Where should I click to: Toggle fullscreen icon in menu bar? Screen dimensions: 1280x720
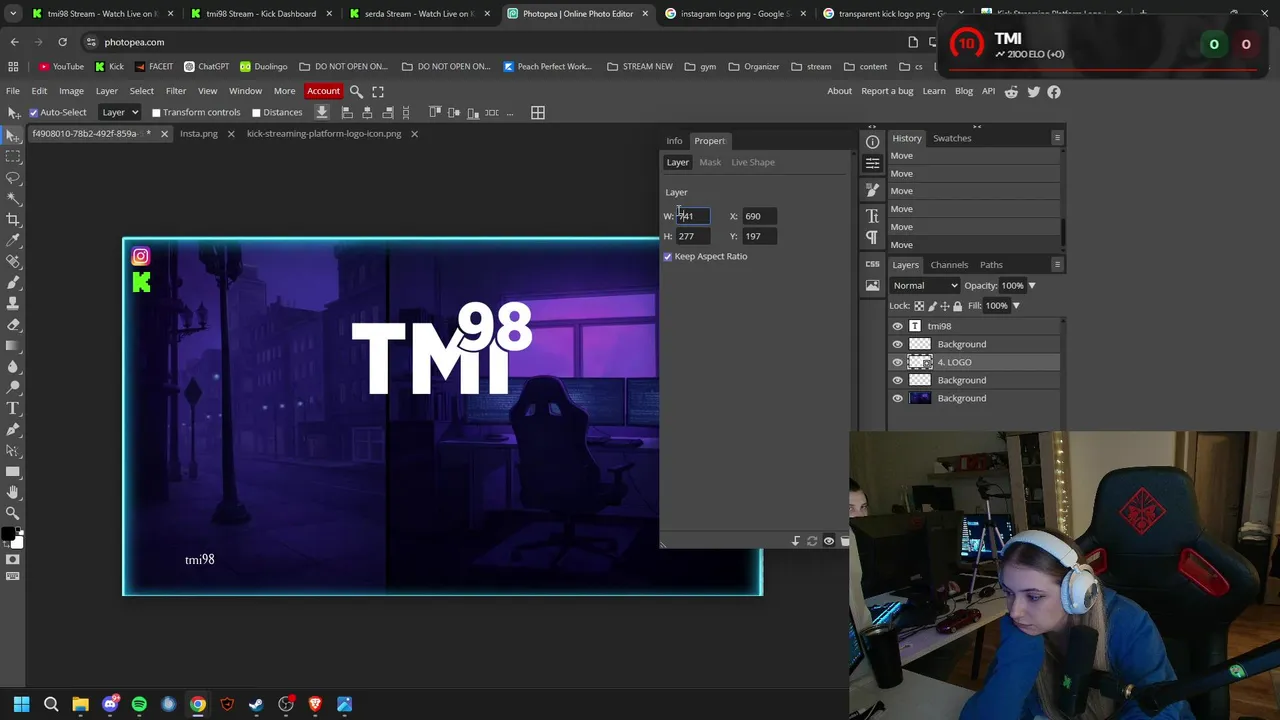(378, 91)
